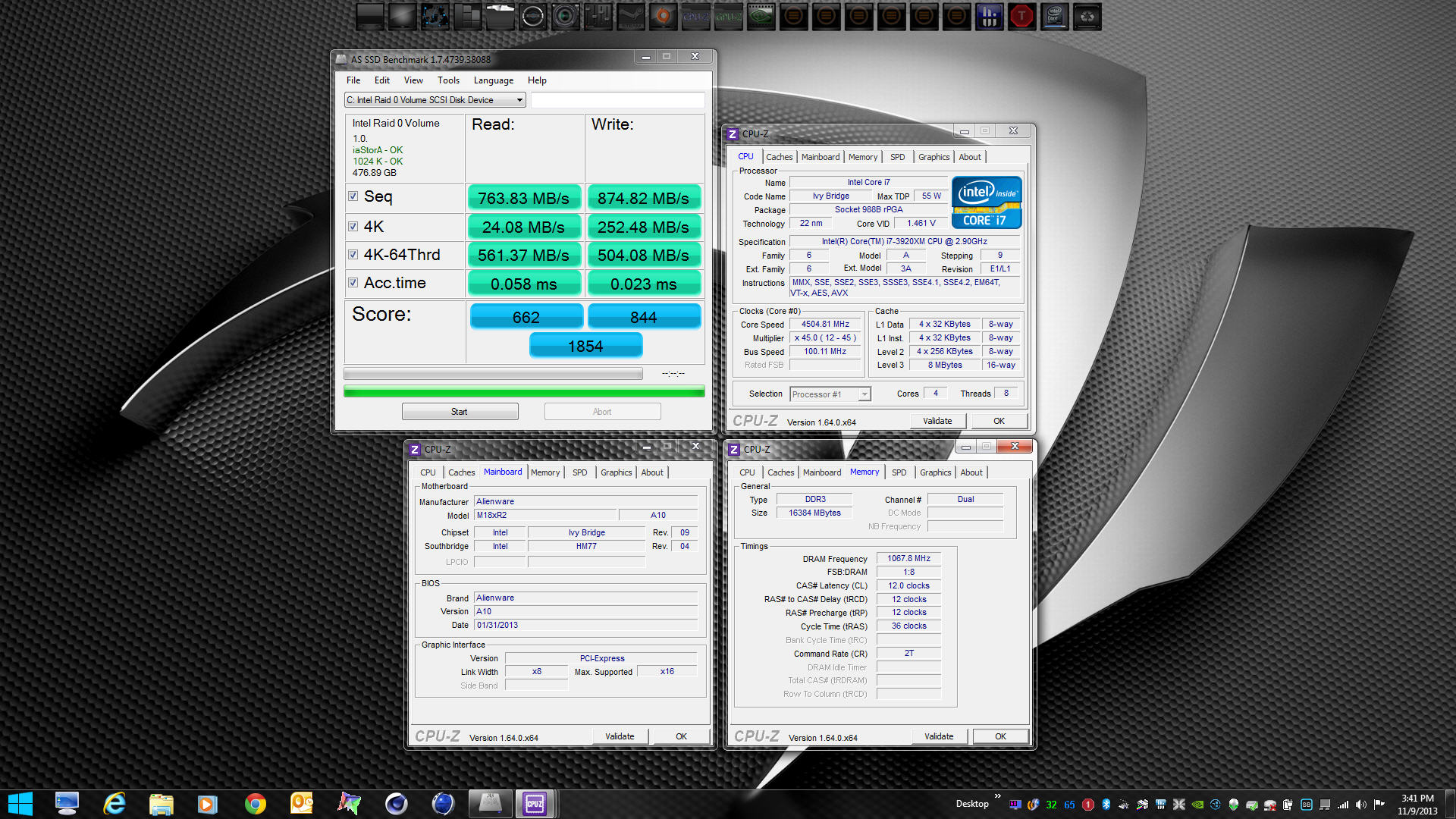Screen dimensions: 1456x819
Task: Open Internet Explorer from the taskbar
Action: coord(115,803)
